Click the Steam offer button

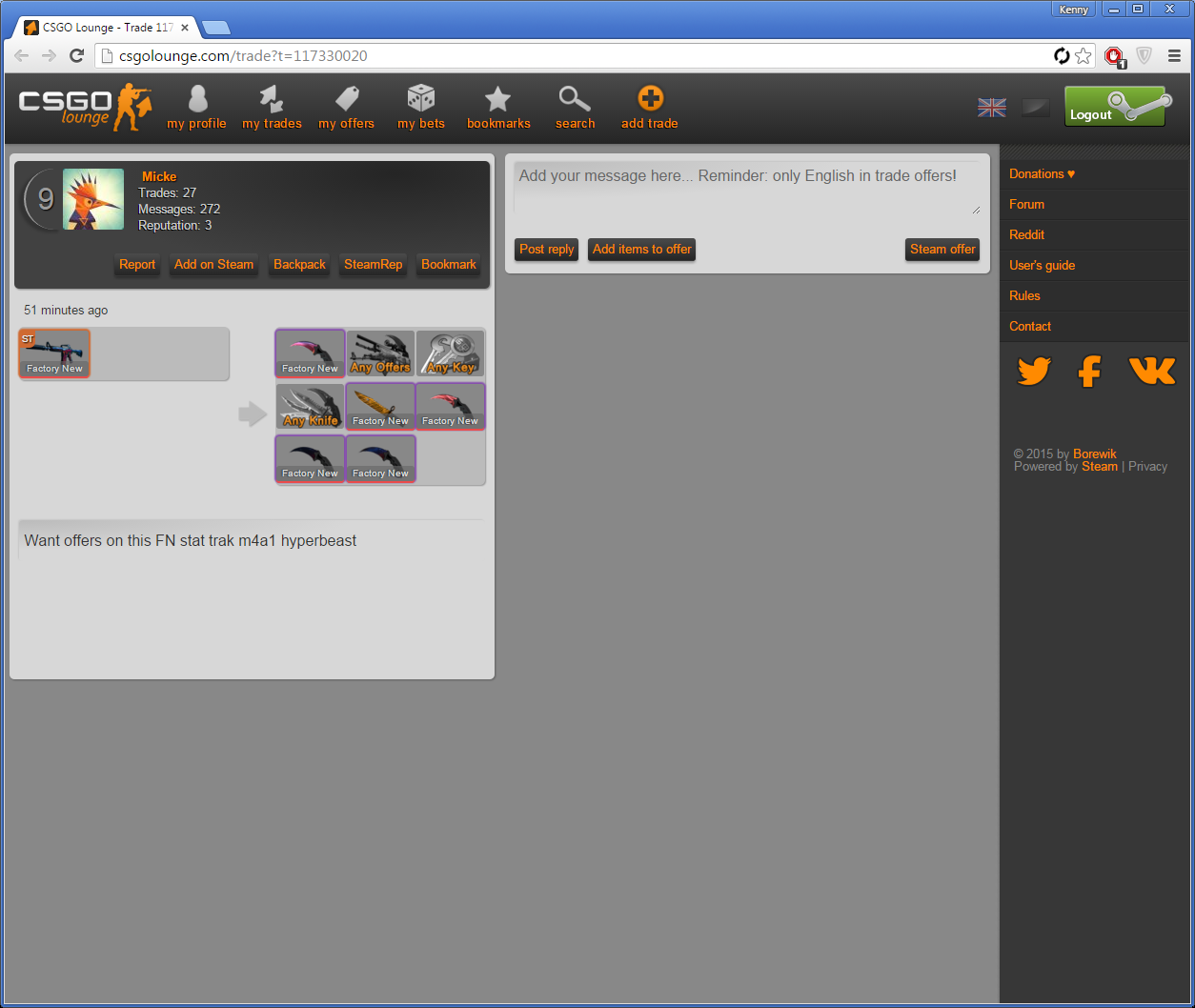pos(942,250)
